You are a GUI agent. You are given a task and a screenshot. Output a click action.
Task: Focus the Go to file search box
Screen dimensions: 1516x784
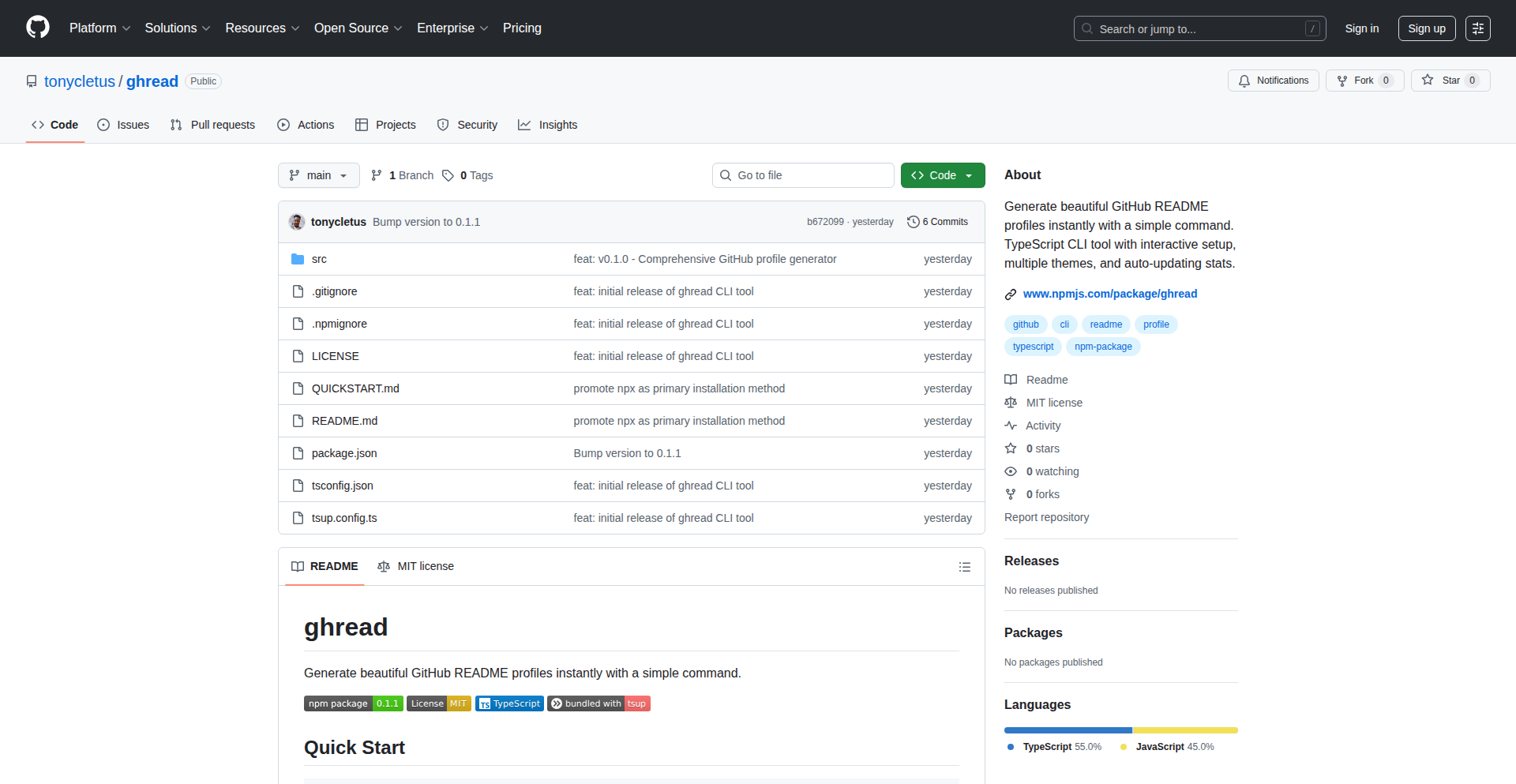tap(803, 175)
